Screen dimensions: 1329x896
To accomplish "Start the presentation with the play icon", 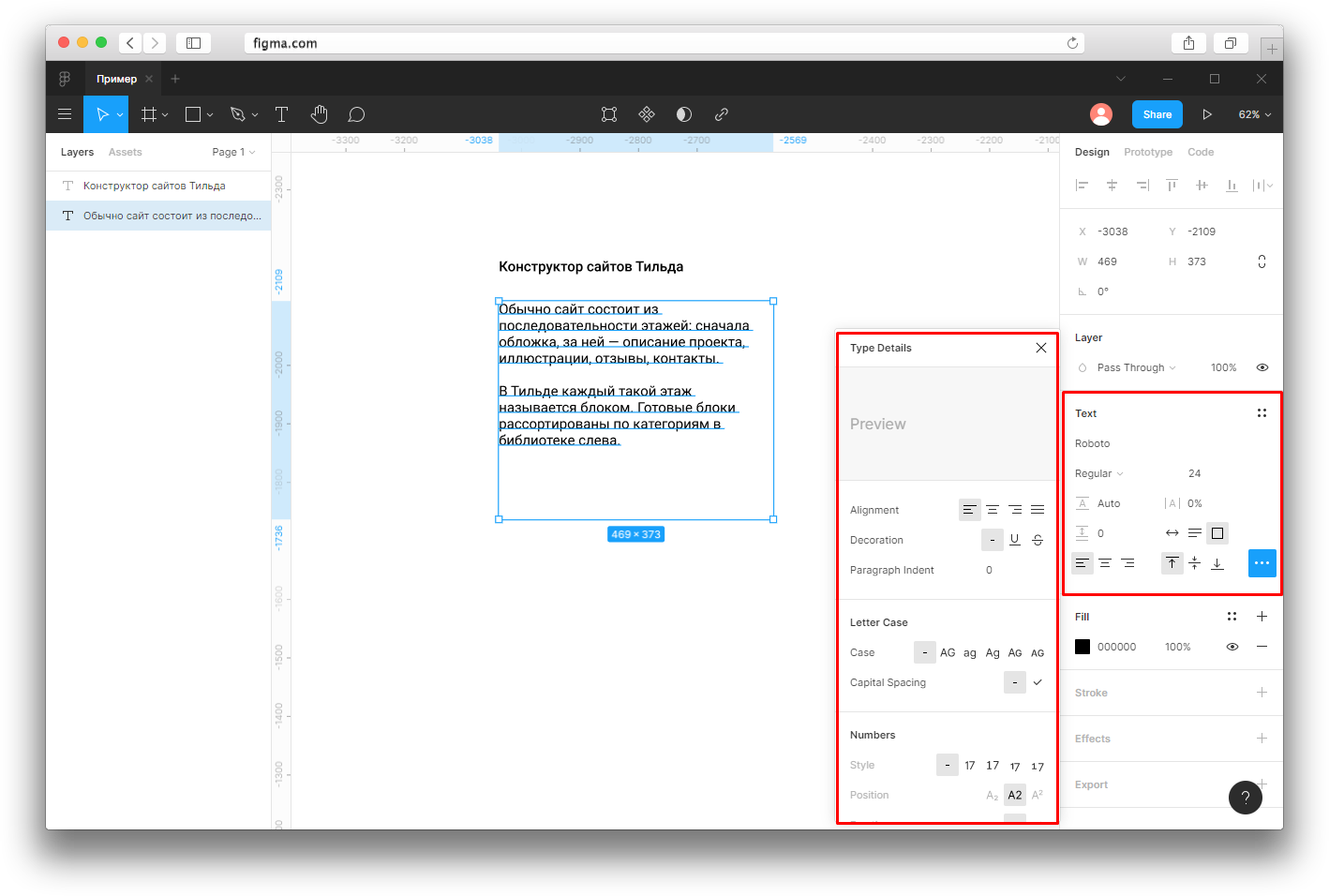I will click(x=1207, y=114).
